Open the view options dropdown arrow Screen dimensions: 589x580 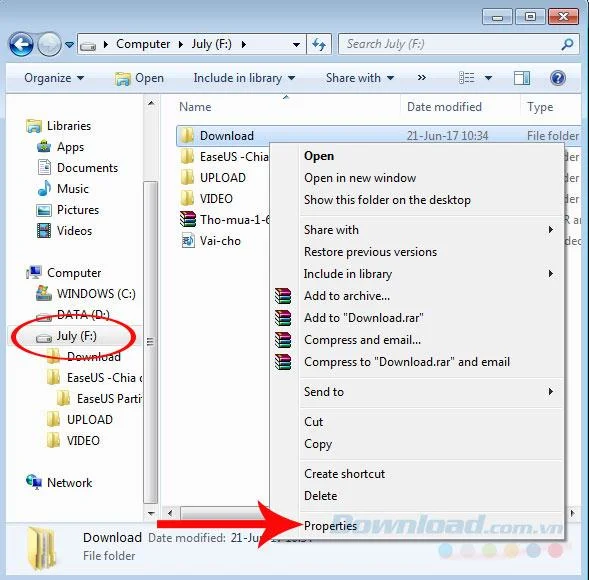pyautogui.click(x=488, y=78)
